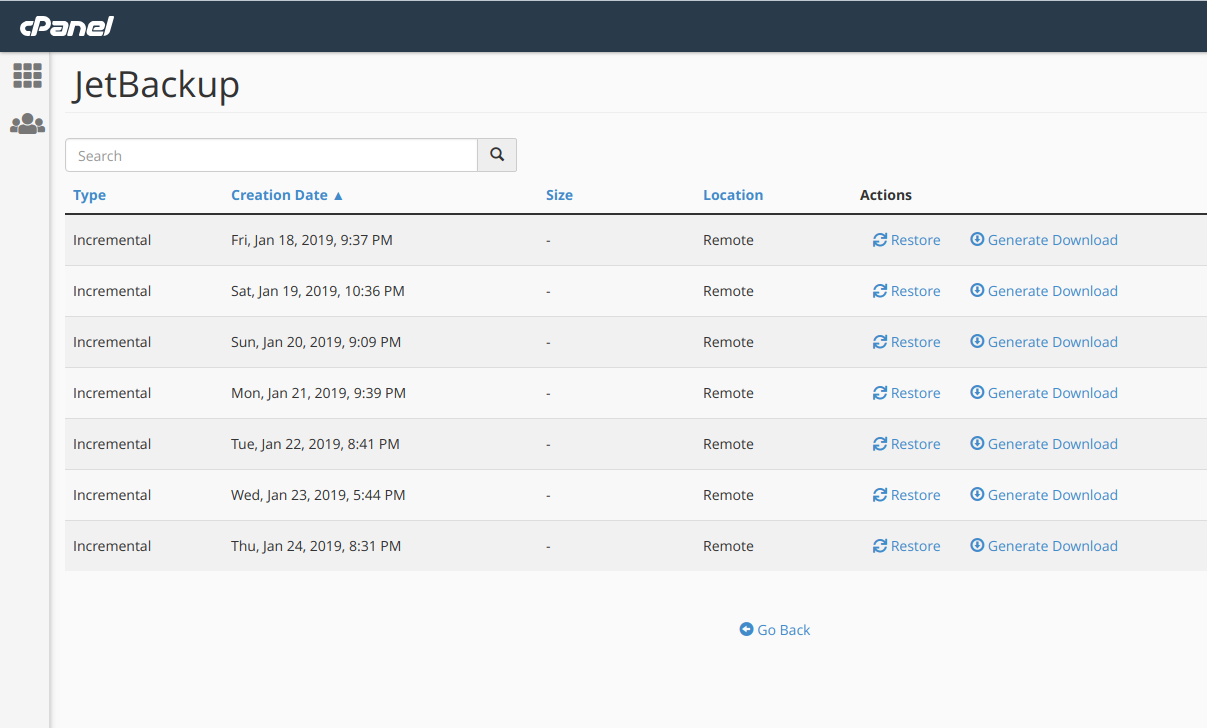Click 'Incremental' in the Jan 18 row
Image resolution: width=1207 pixels, height=728 pixels.
coord(112,240)
